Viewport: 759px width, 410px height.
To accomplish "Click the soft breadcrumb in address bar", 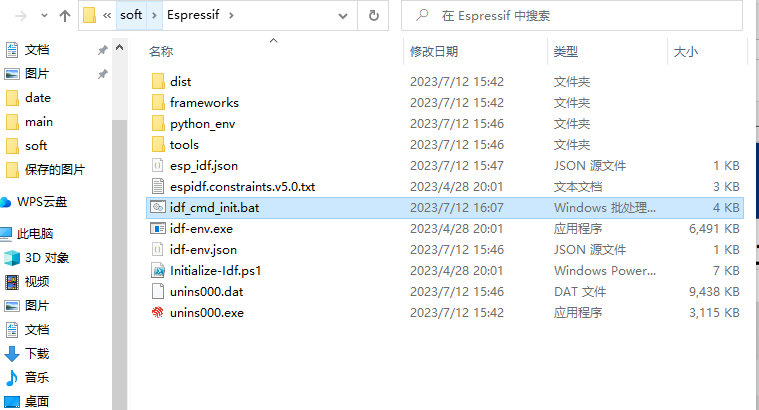I will 131,15.
